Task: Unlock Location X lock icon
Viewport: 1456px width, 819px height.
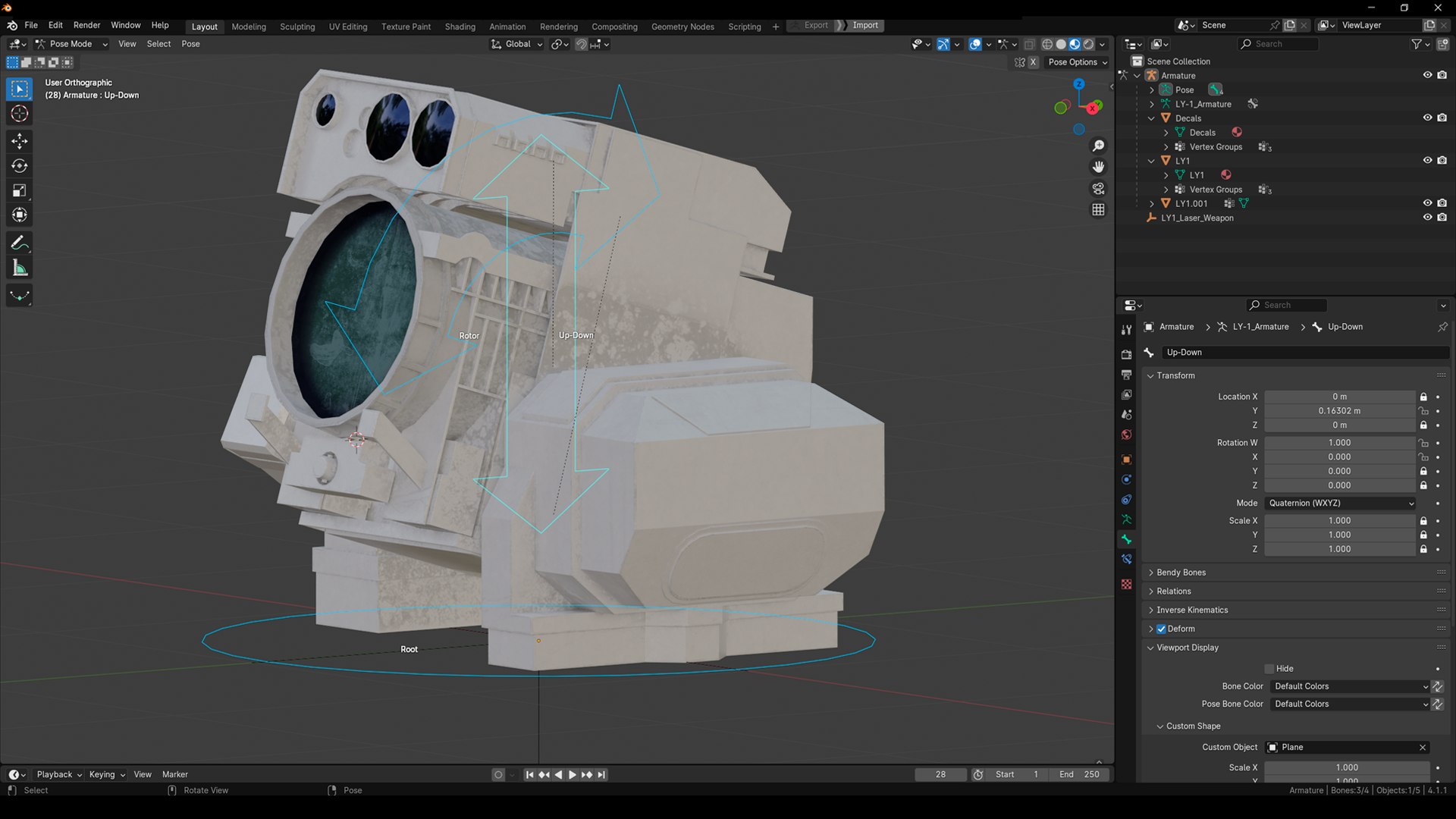Action: click(x=1423, y=397)
